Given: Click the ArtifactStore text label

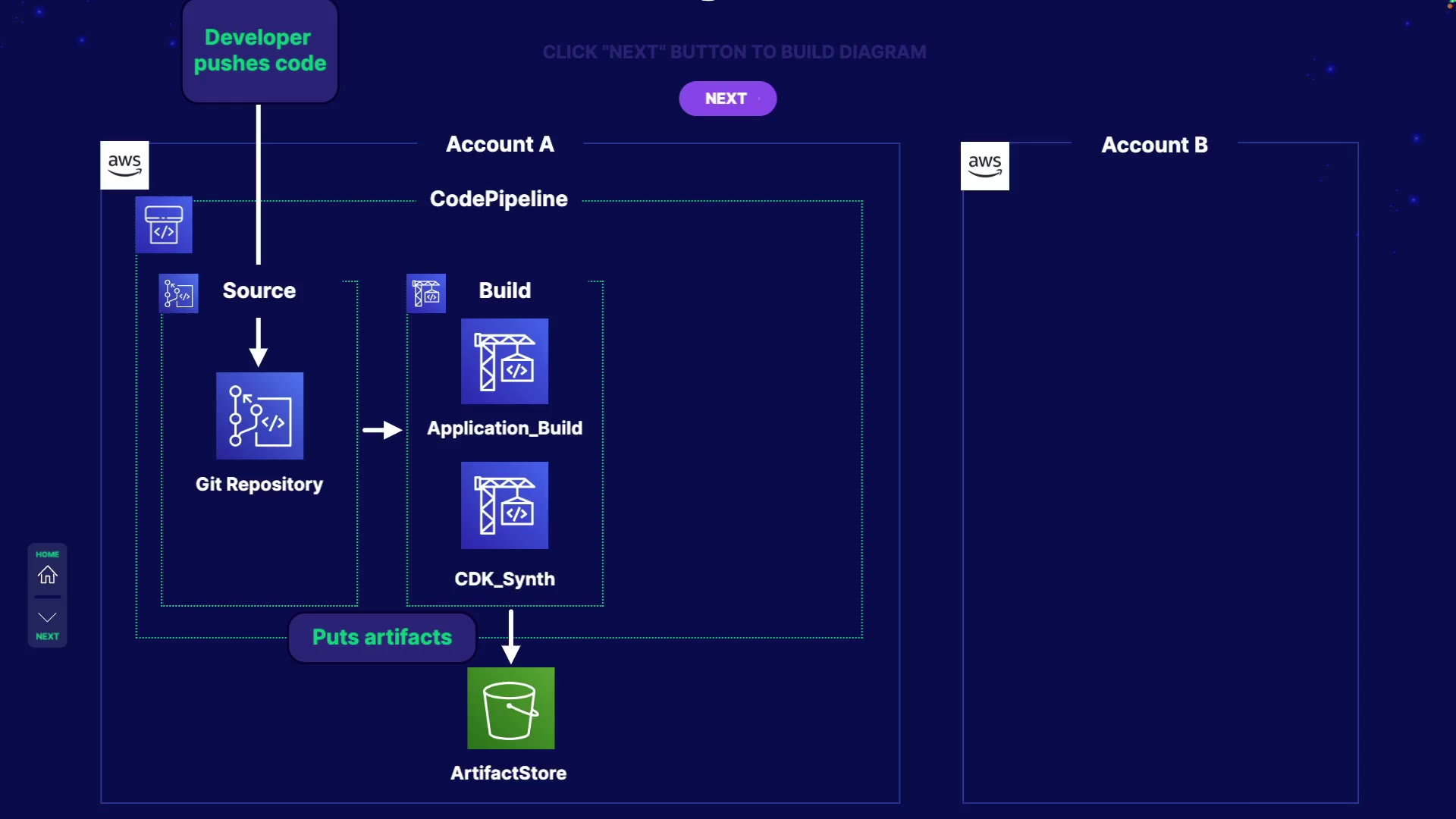Looking at the screenshot, I should click(x=508, y=773).
